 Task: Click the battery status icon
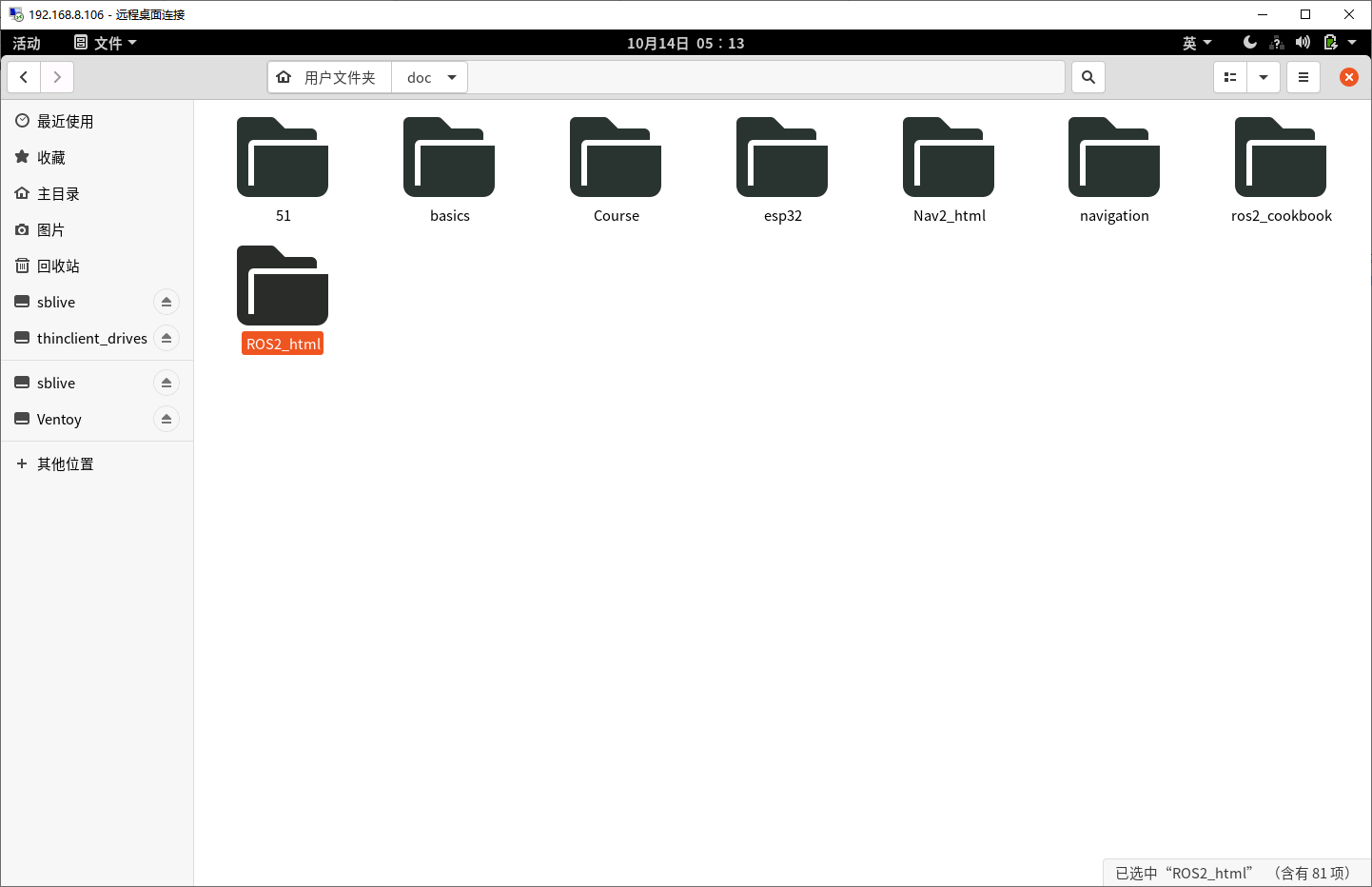1330,43
